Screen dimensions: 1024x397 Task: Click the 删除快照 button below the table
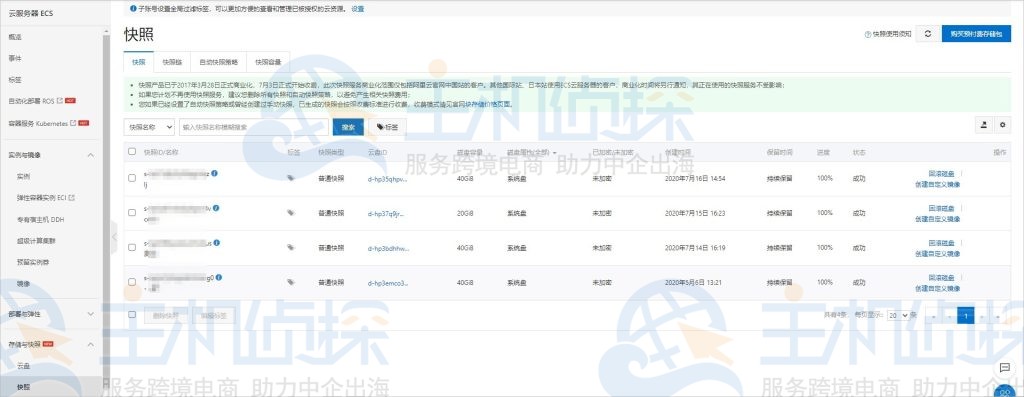click(165, 315)
